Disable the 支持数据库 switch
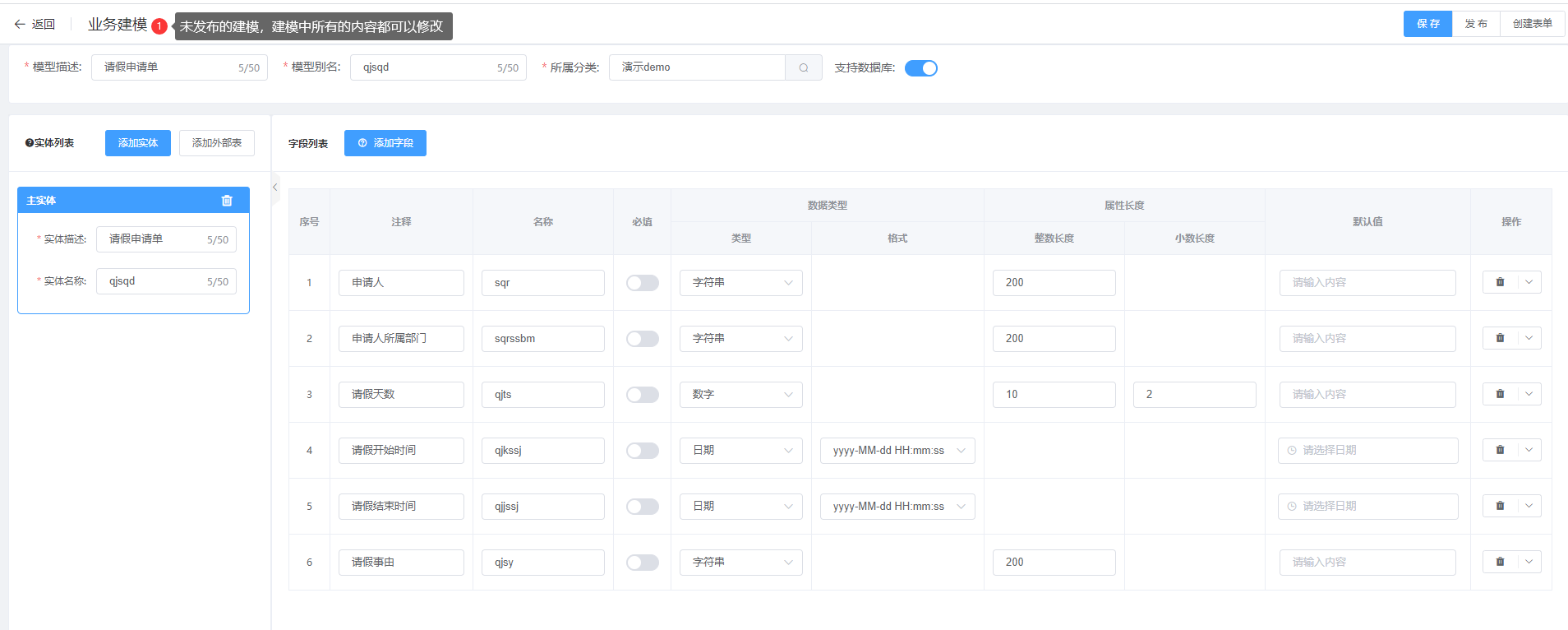This screenshot has height=630, width=1568. (920, 68)
